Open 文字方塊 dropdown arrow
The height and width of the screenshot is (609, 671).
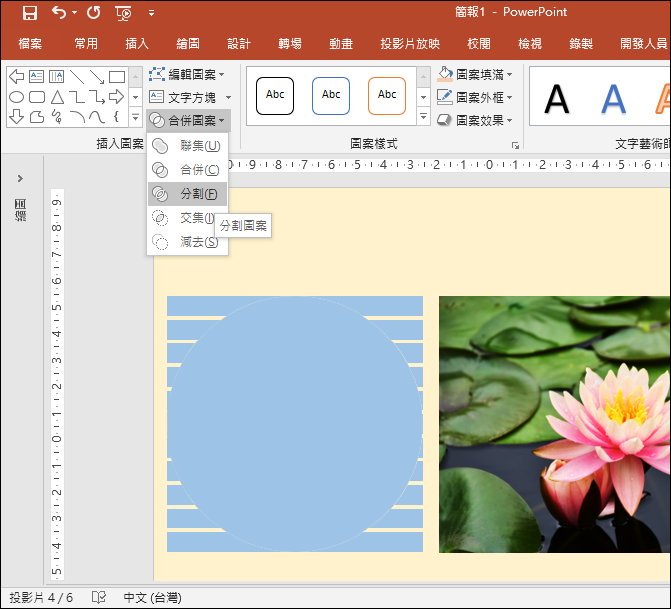[x=229, y=98]
